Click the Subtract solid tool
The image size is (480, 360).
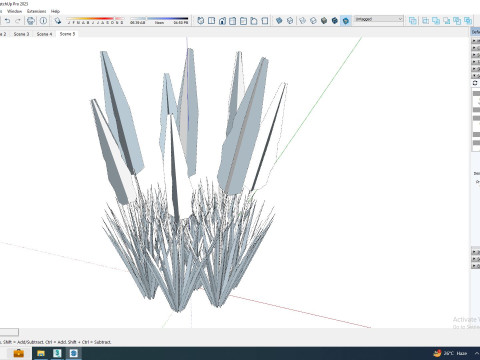[x=447, y=21]
